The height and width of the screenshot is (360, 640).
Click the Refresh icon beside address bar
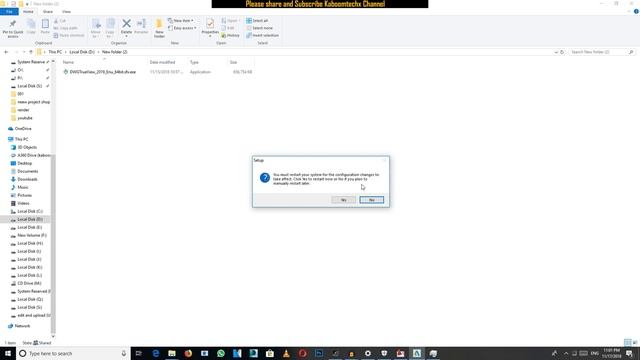(x=562, y=52)
